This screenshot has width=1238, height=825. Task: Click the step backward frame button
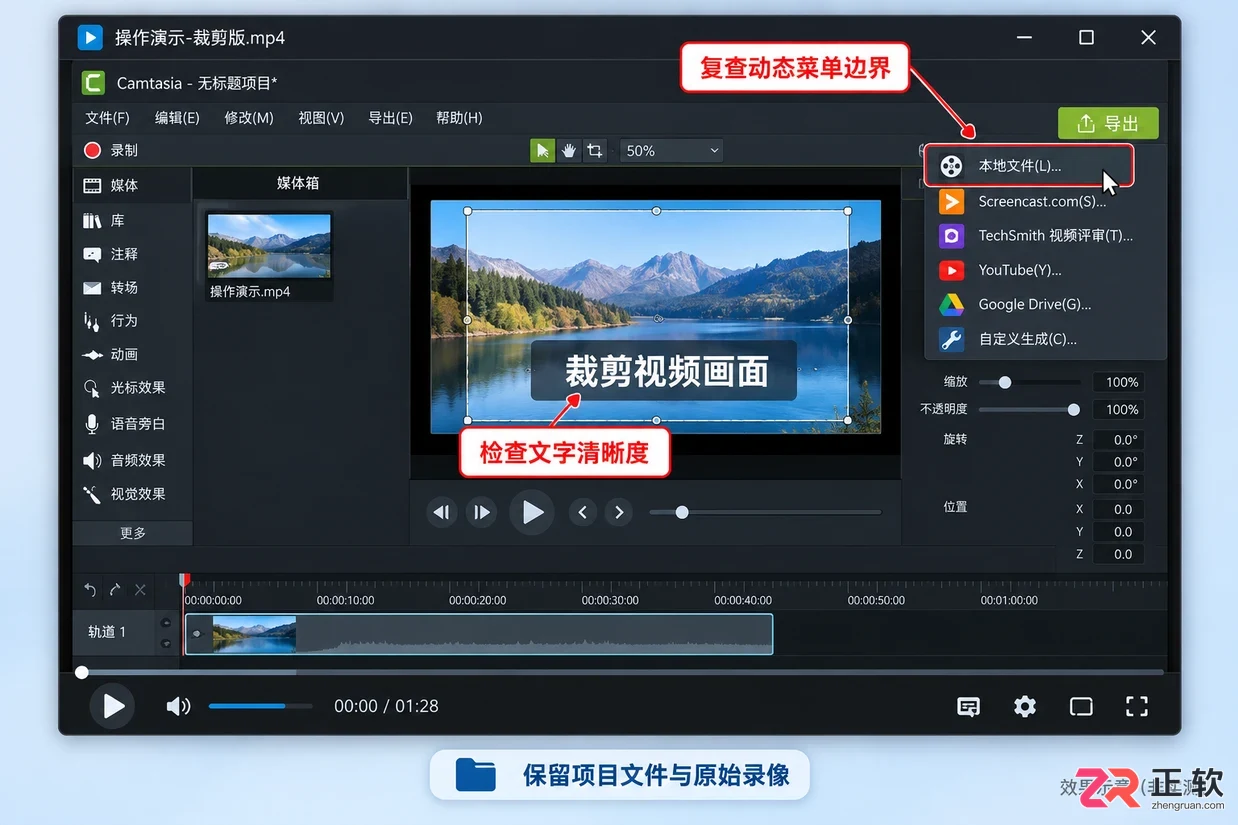click(x=441, y=513)
